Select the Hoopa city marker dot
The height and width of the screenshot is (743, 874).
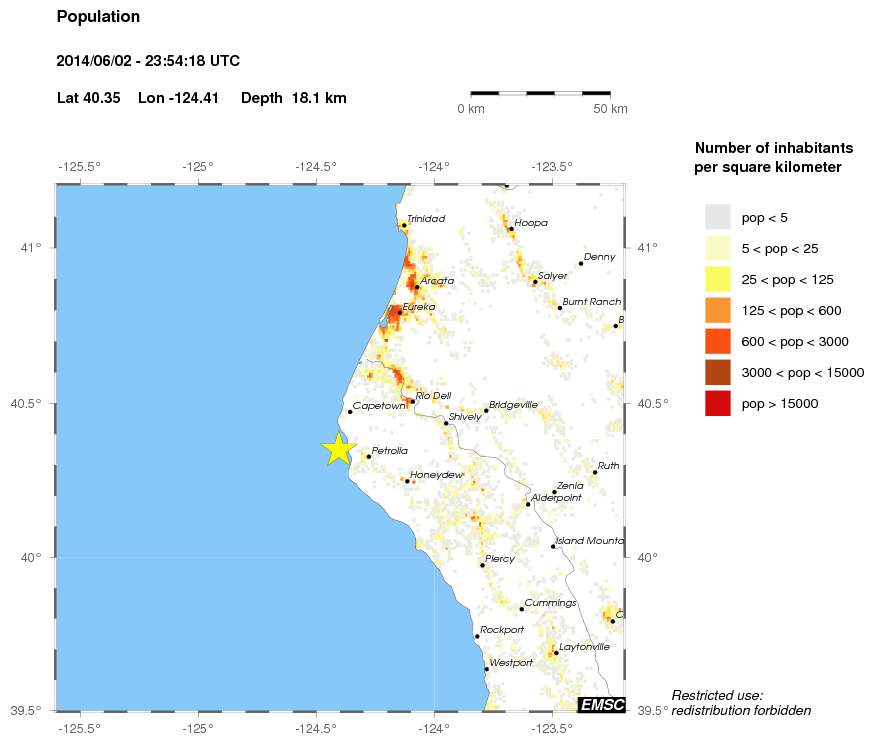point(511,229)
